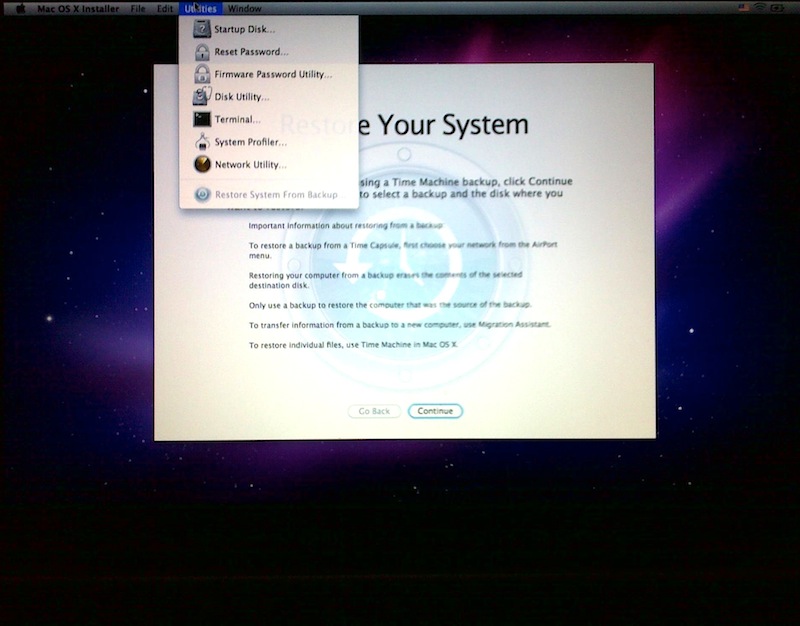Select Restore System From Backup… entry
Viewport: 800px width, 626px height.
coord(269,194)
